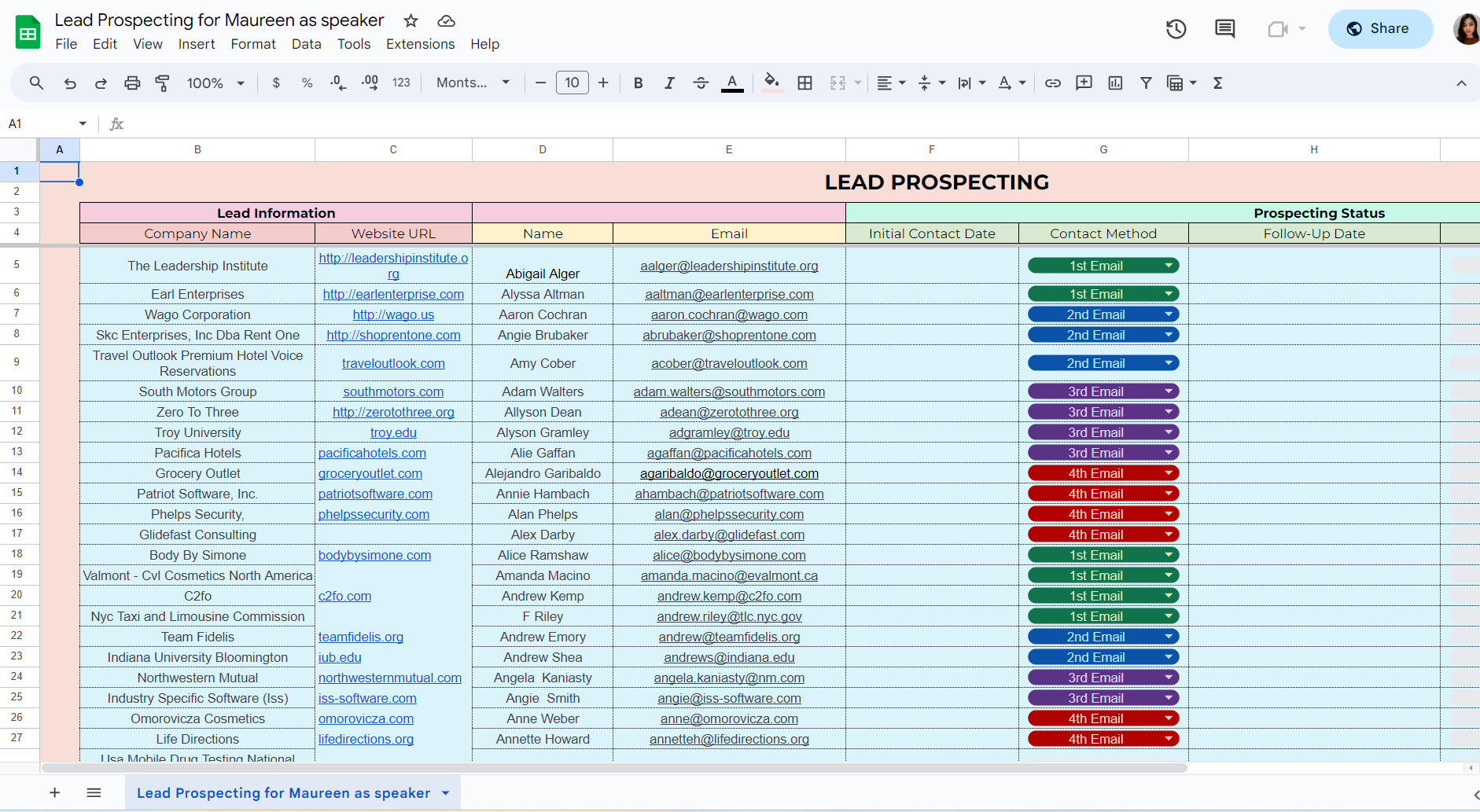Viewport: 1480px width, 812px height.
Task: Open version history clock icon
Action: [x=1176, y=29]
